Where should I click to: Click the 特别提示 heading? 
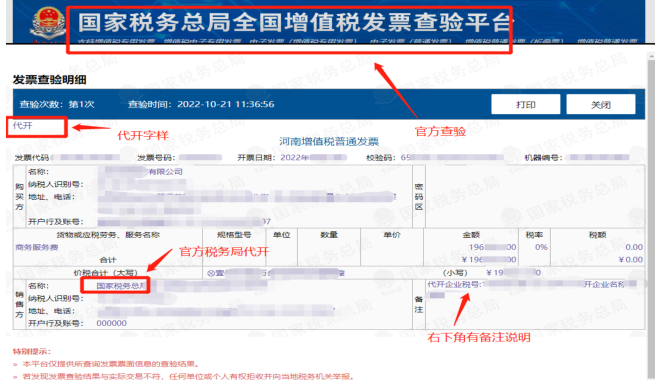32,352
